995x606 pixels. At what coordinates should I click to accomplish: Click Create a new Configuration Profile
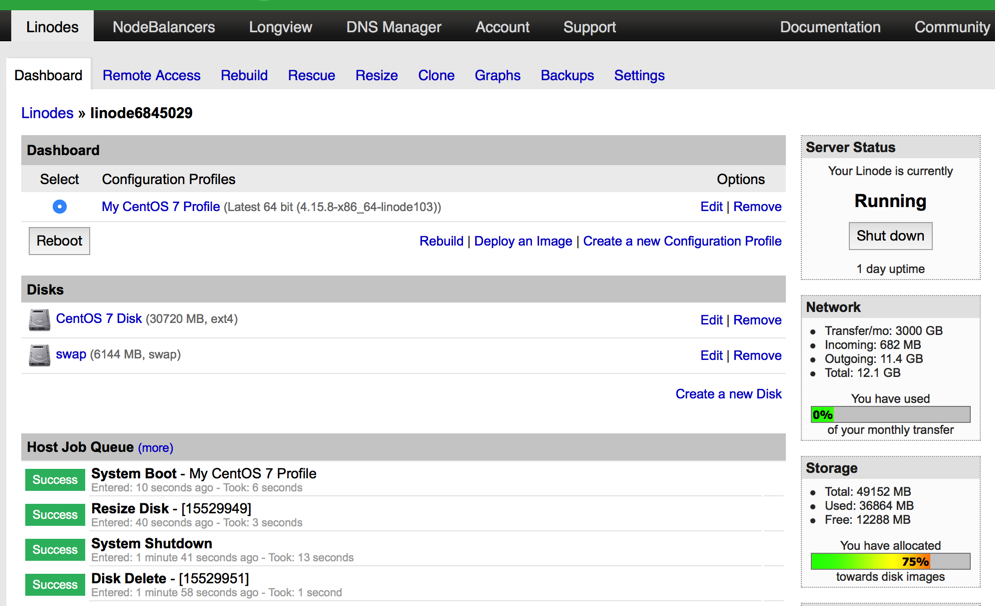pos(682,241)
